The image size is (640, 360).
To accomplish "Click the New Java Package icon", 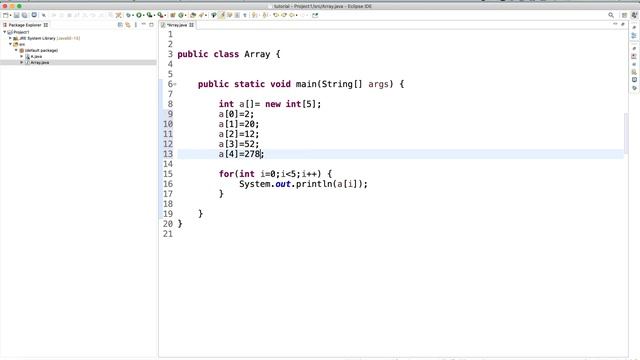I will pos(173,15).
